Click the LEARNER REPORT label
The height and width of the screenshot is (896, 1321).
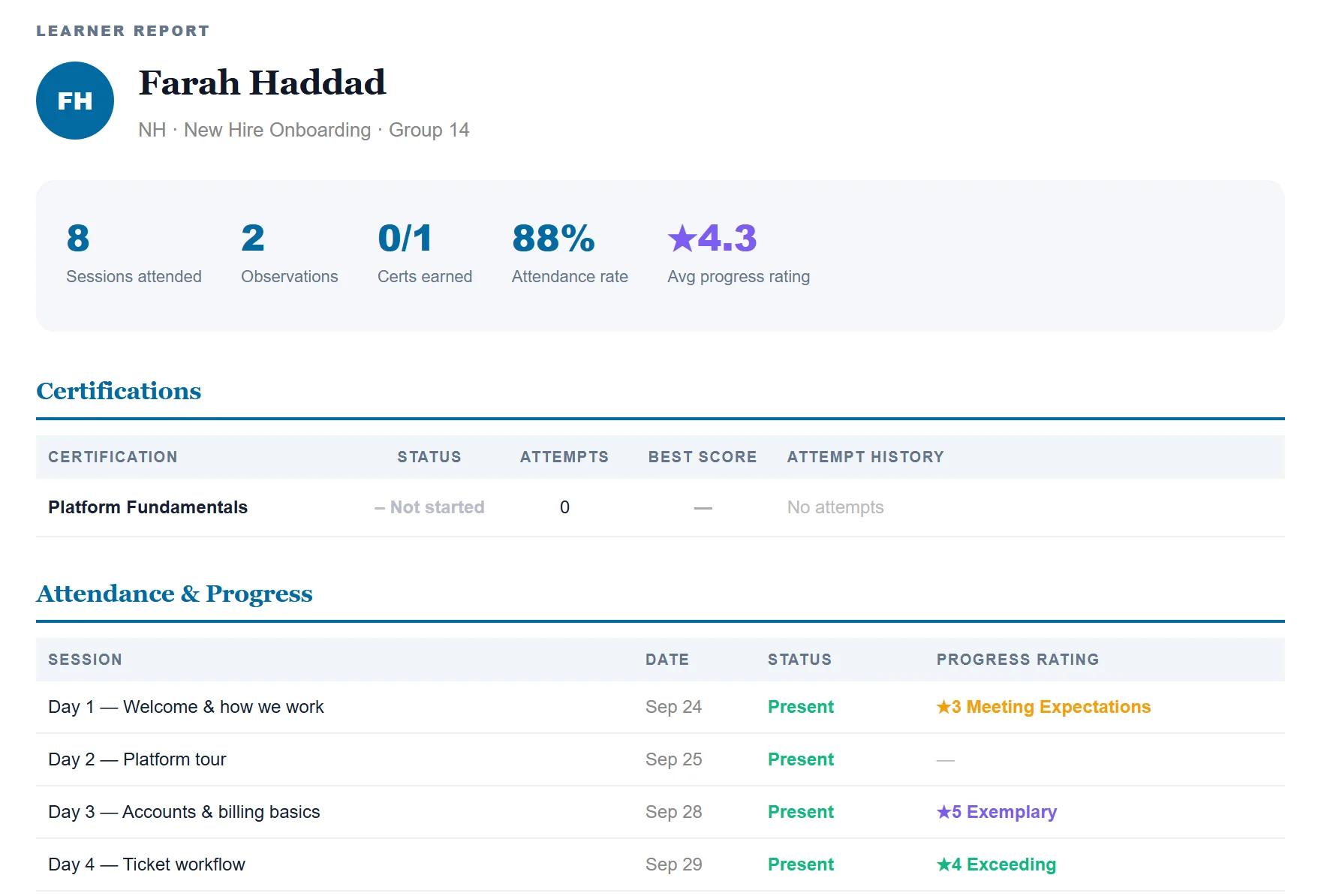coord(123,31)
